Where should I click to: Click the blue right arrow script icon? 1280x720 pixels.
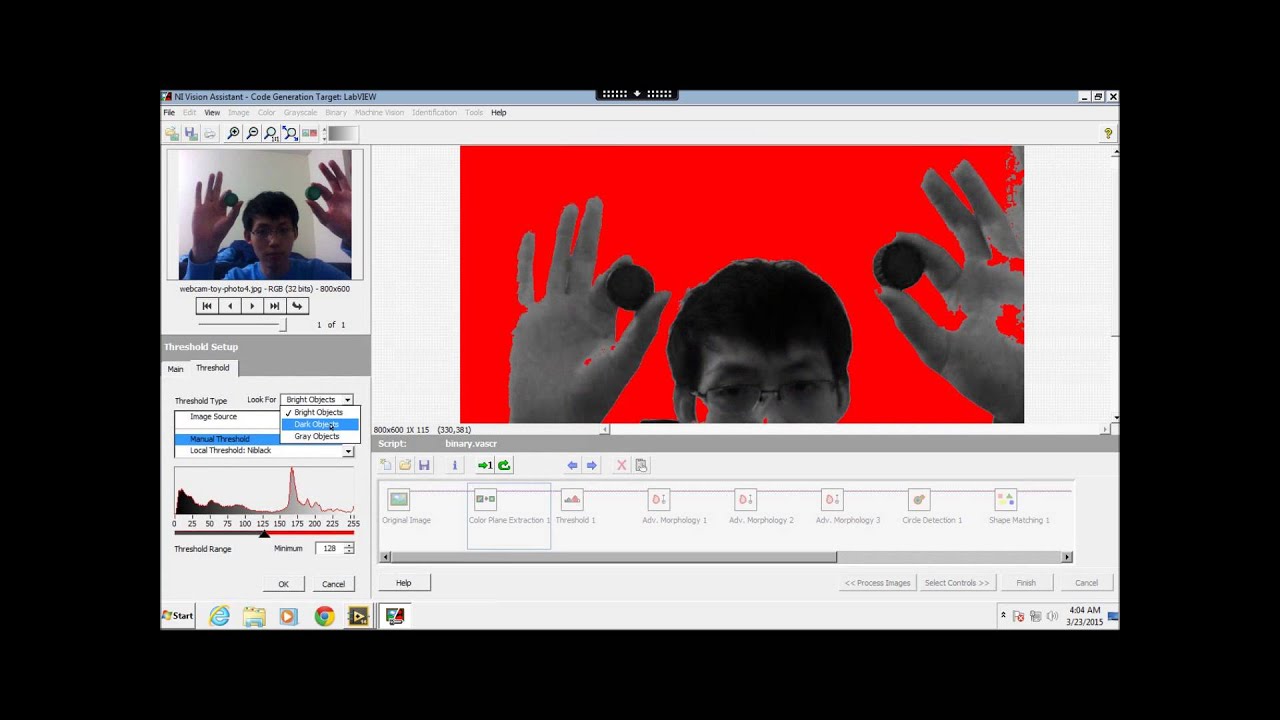tap(591, 465)
